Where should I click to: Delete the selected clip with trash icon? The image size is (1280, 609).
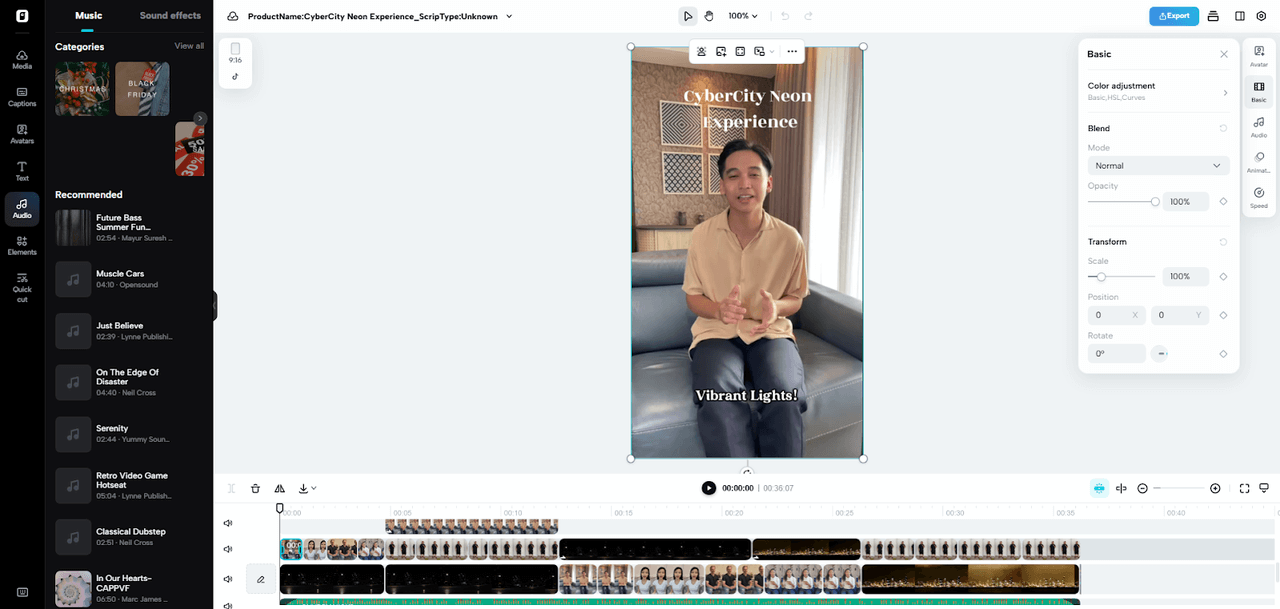(x=256, y=488)
